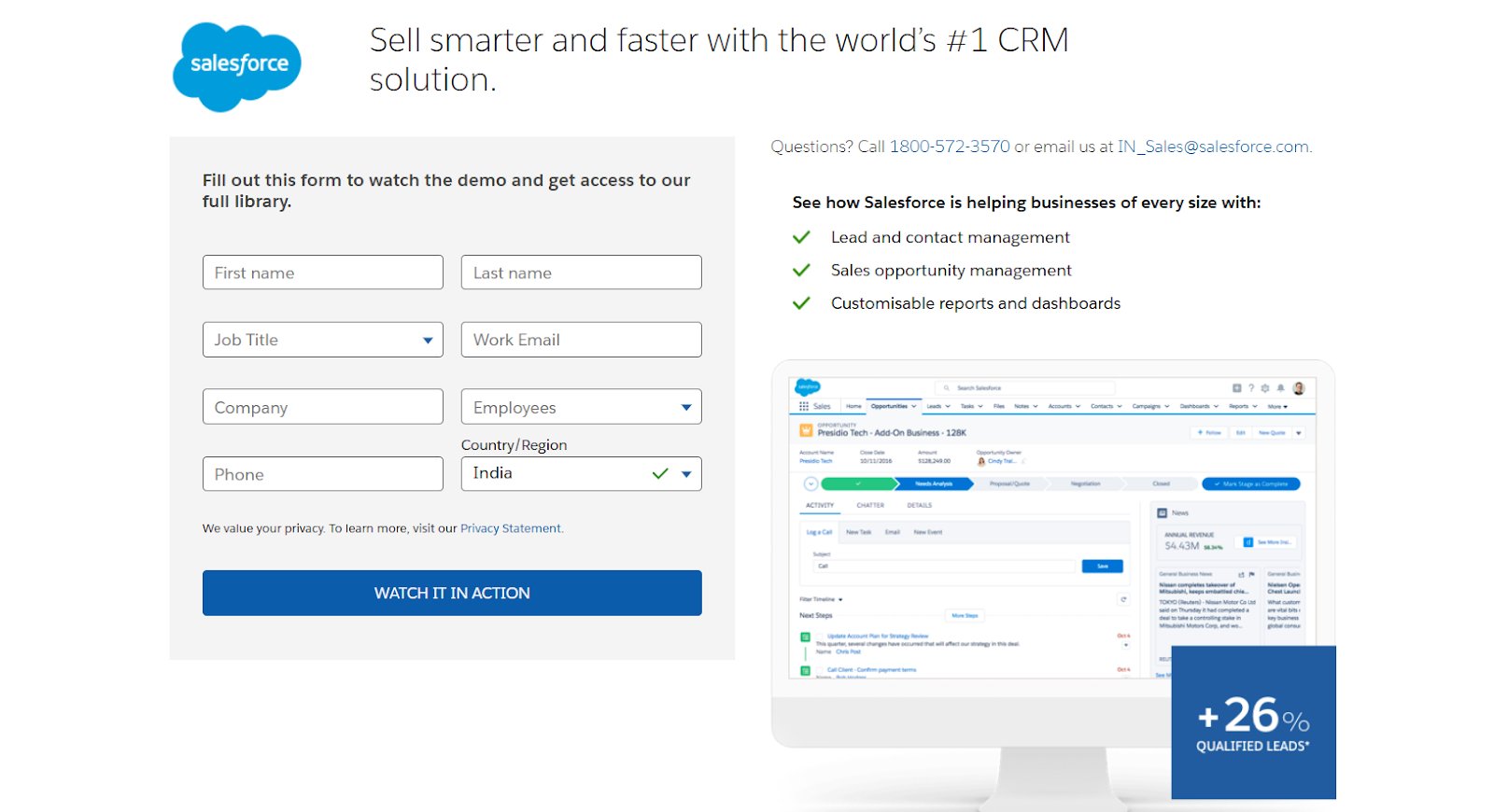Click the text "Customisable reports and dashboards"
The height and width of the screenshot is (812, 1494).
pyautogui.click(x=976, y=303)
